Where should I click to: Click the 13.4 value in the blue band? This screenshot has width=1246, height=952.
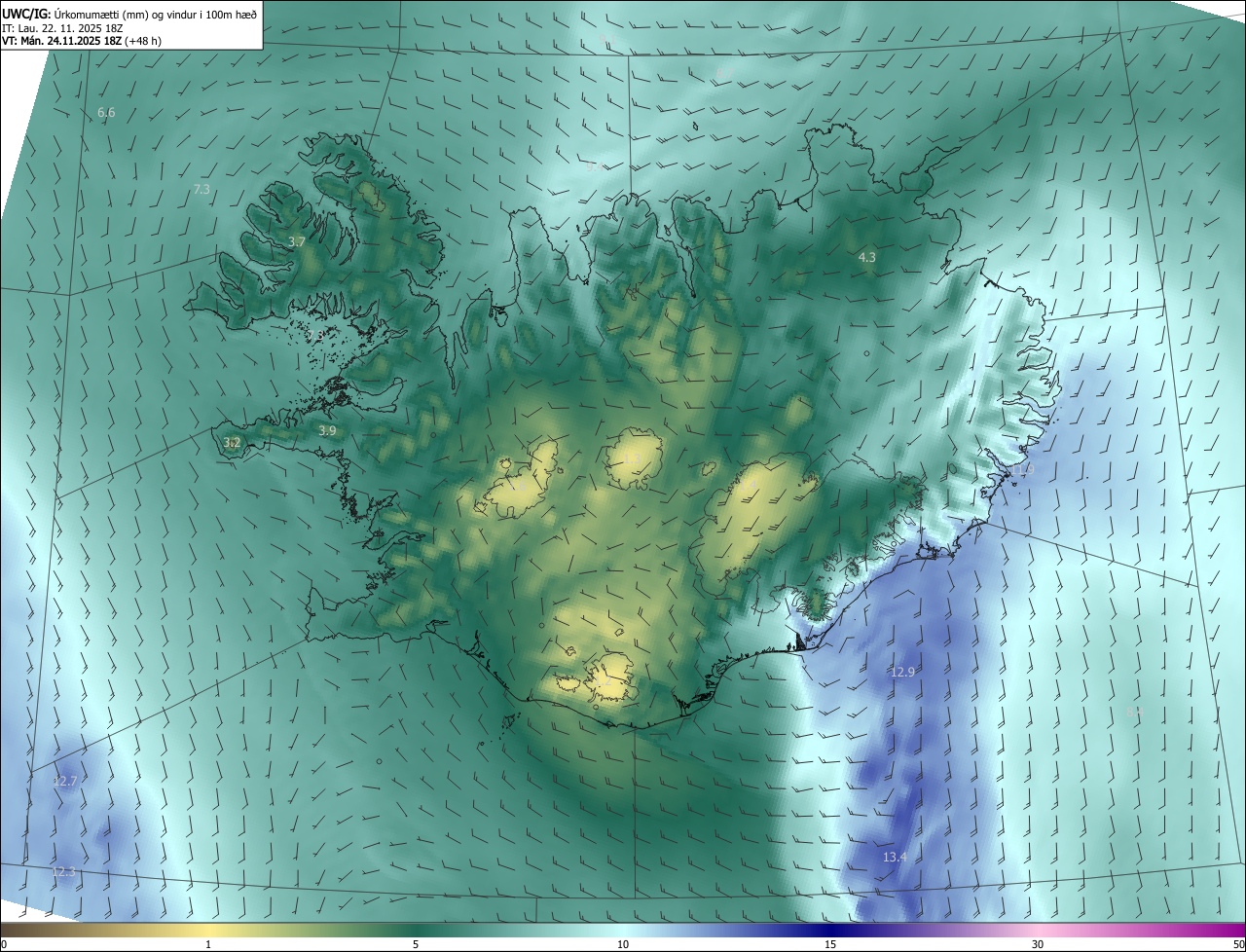point(895,858)
